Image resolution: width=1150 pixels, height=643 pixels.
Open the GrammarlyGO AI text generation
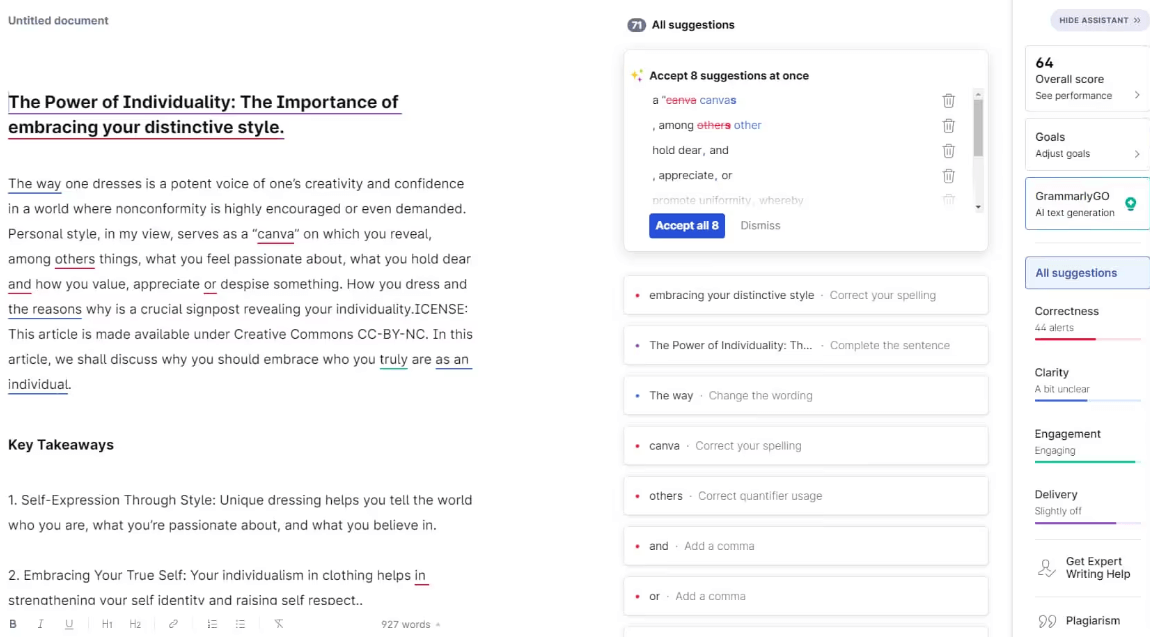click(1087, 204)
